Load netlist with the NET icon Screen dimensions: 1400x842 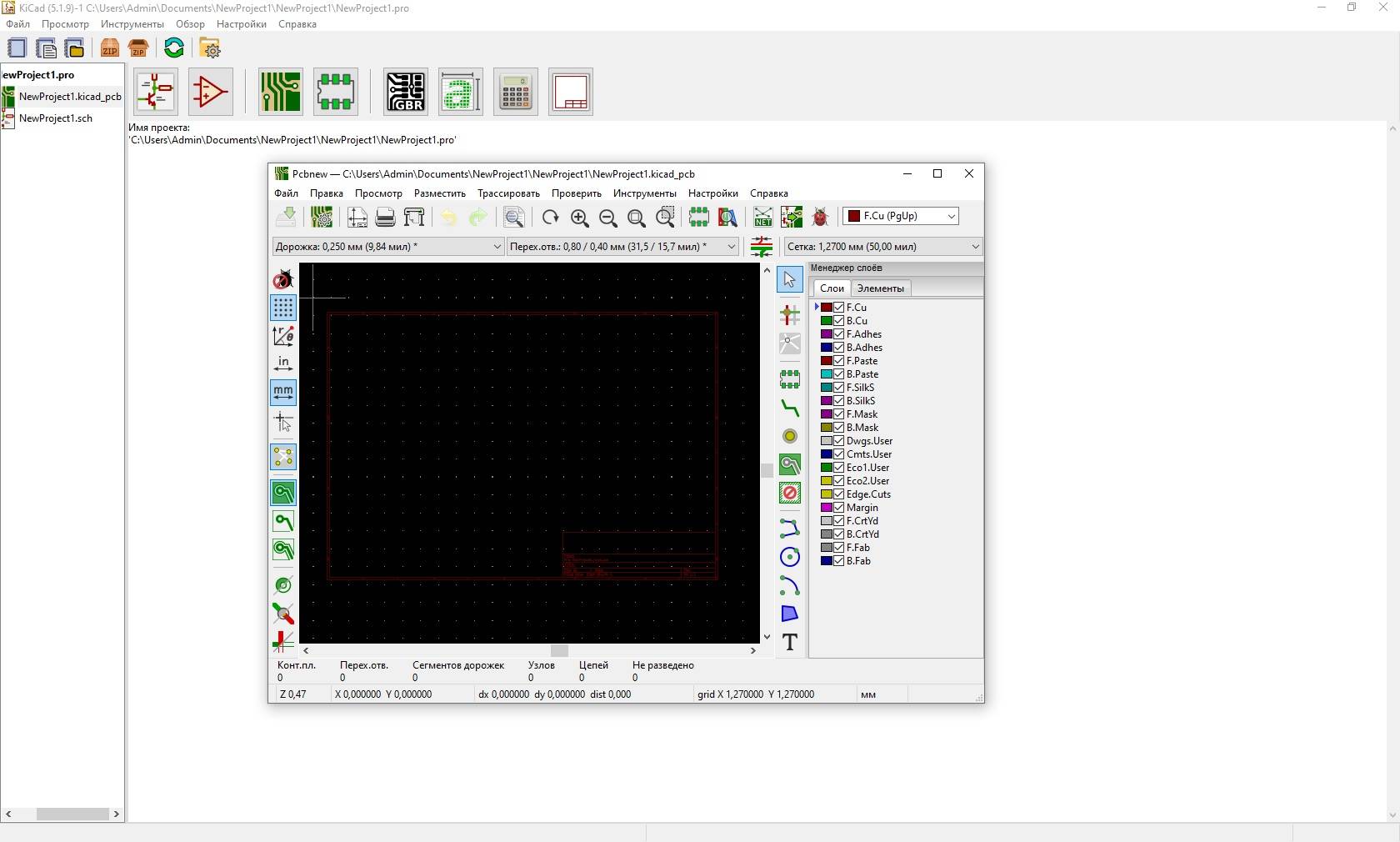pyautogui.click(x=763, y=218)
